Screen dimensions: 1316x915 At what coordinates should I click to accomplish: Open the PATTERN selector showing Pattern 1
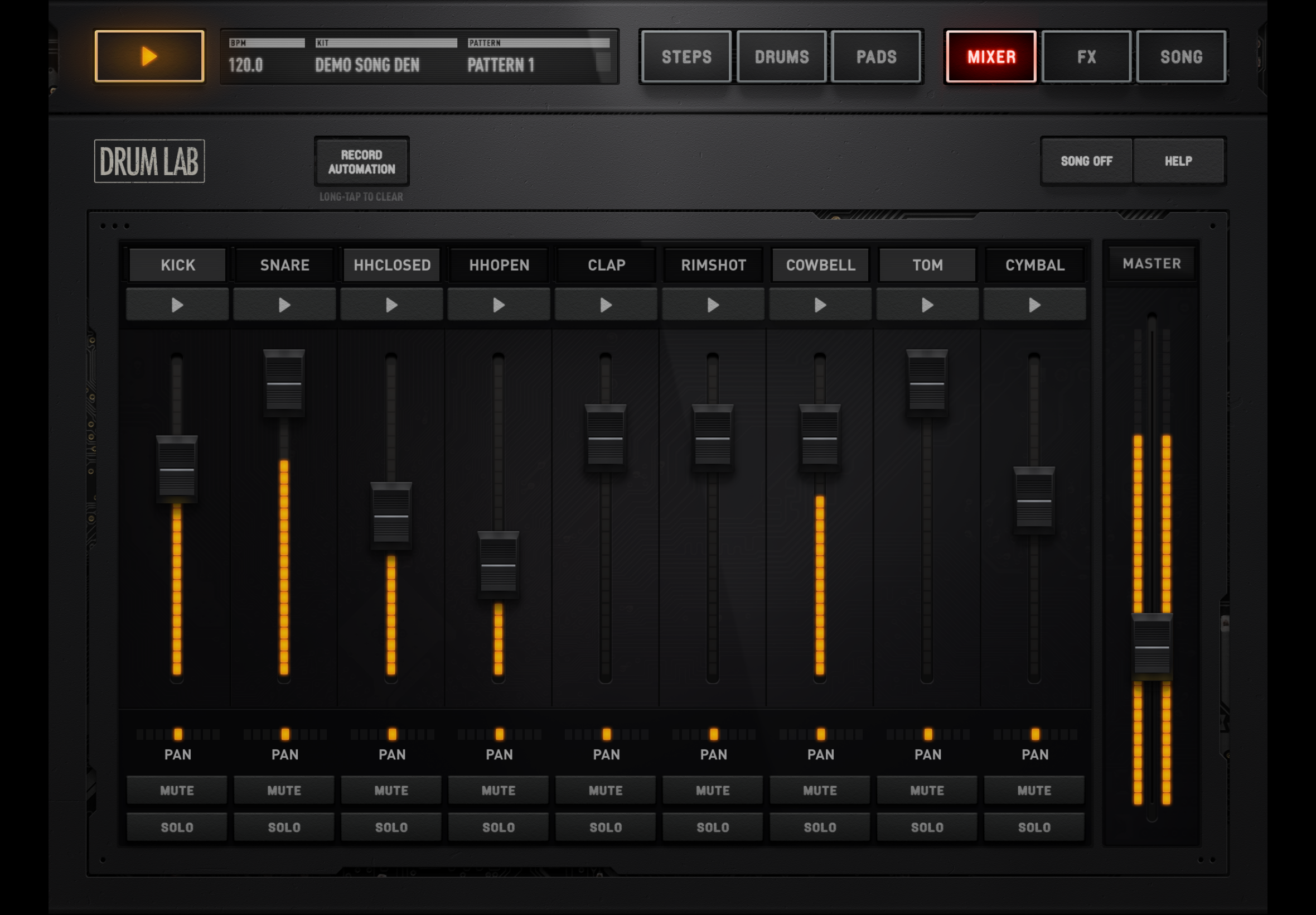coord(539,57)
